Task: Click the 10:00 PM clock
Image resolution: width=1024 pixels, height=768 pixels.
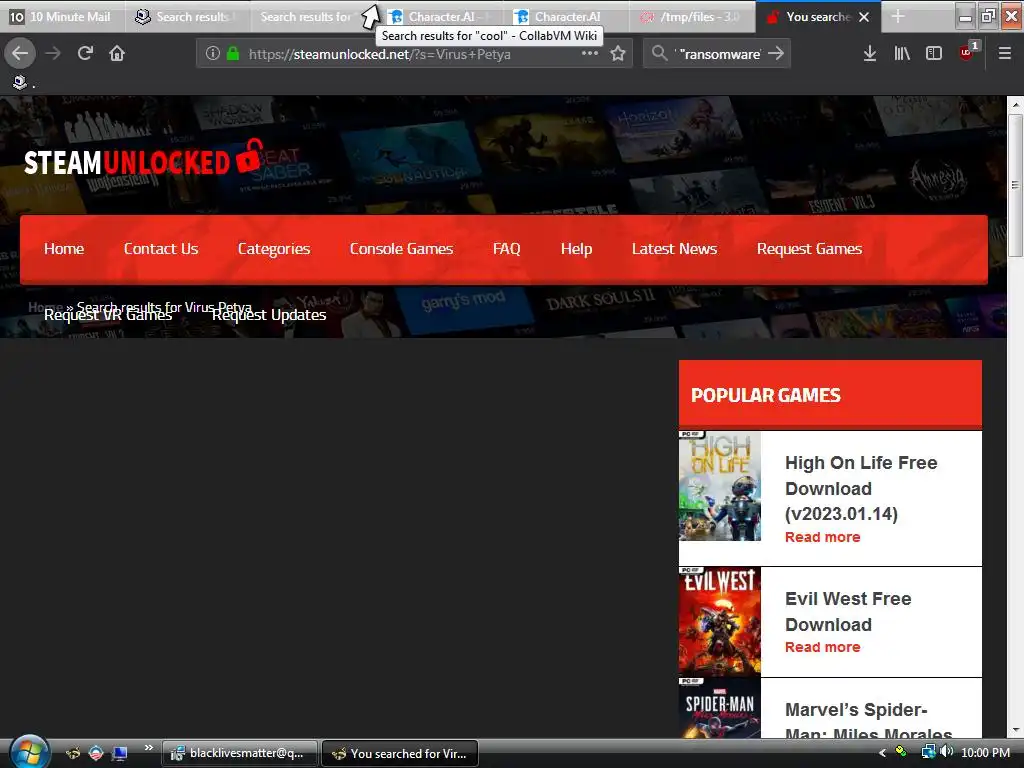Action: [985, 752]
